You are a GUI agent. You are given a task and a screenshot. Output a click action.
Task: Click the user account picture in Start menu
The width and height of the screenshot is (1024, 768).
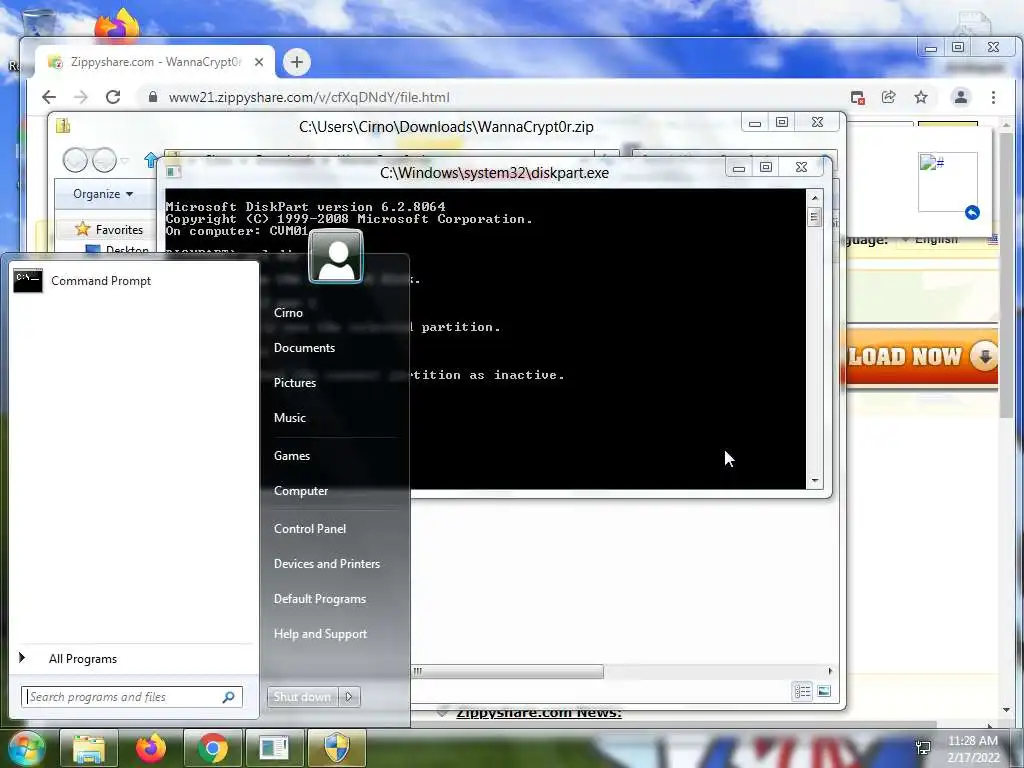(336, 257)
